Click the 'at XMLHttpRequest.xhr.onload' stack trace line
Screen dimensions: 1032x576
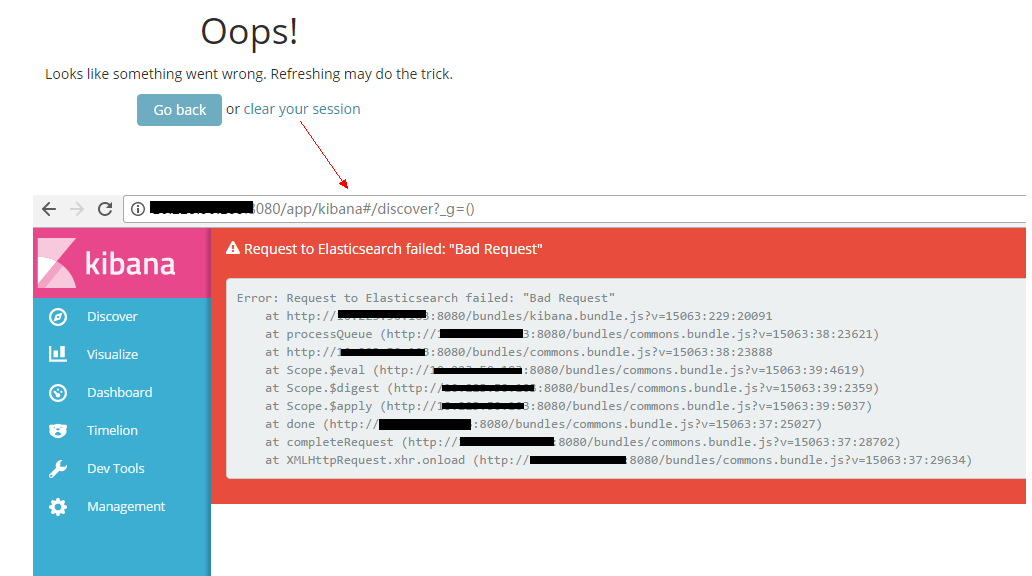click(x=619, y=460)
